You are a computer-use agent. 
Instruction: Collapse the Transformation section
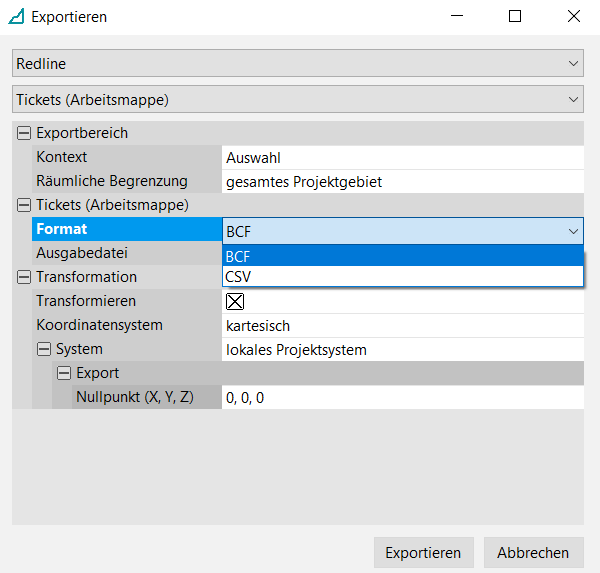24,277
